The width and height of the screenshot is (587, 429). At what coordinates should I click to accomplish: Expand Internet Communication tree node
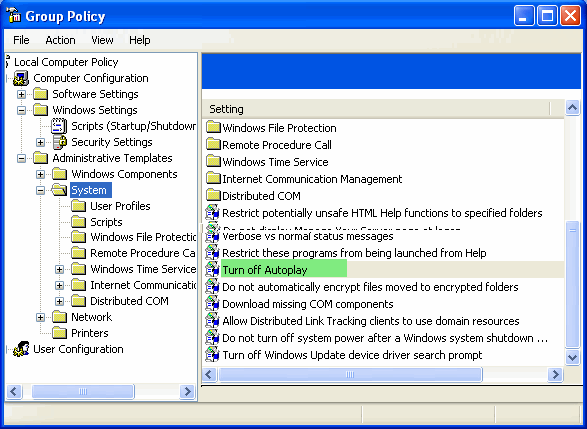click(59, 286)
